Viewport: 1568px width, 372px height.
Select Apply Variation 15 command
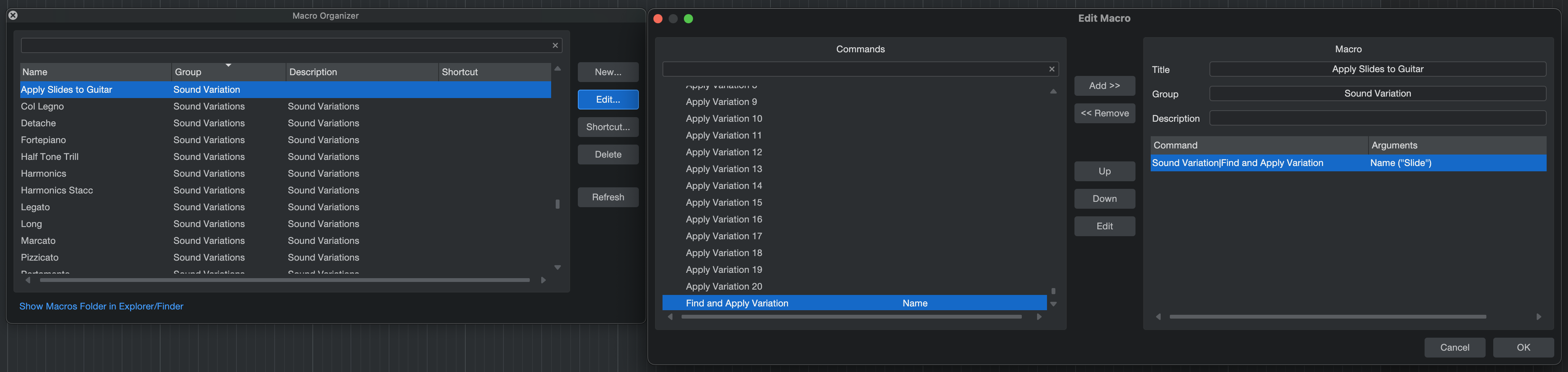point(855,203)
